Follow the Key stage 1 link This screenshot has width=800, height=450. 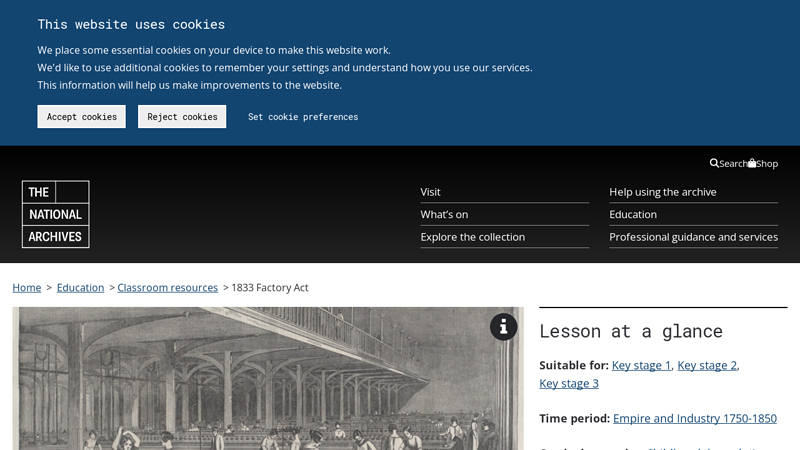click(641, 366)
